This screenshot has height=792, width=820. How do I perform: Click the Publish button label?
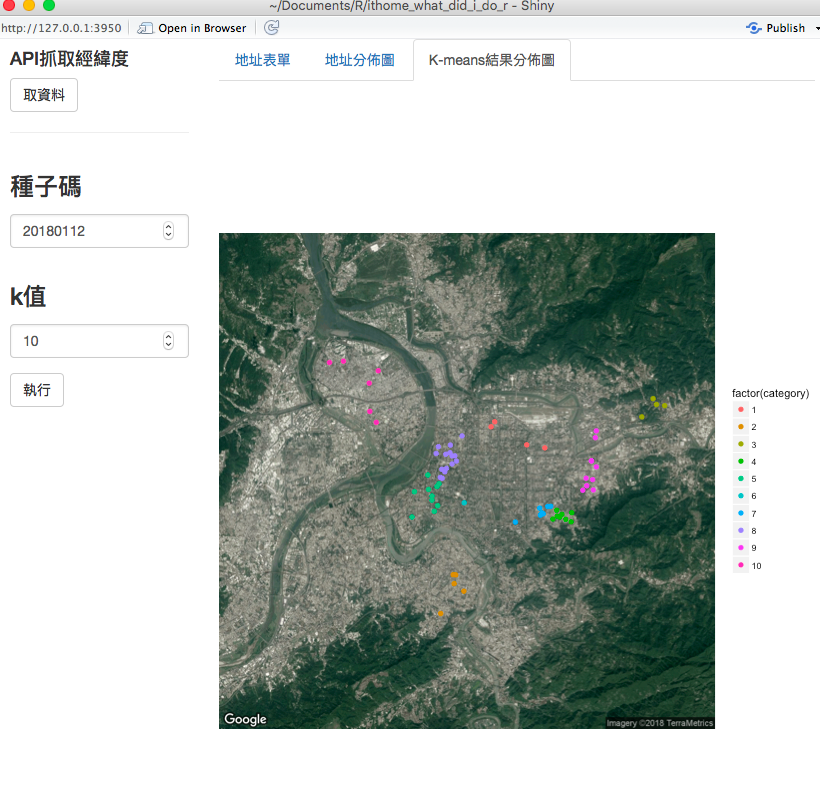tap(785, 28)
